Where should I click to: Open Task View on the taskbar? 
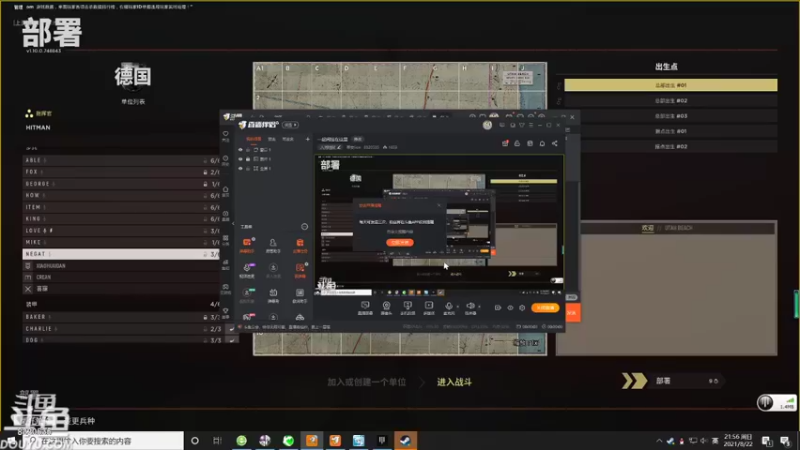(217, 441)
